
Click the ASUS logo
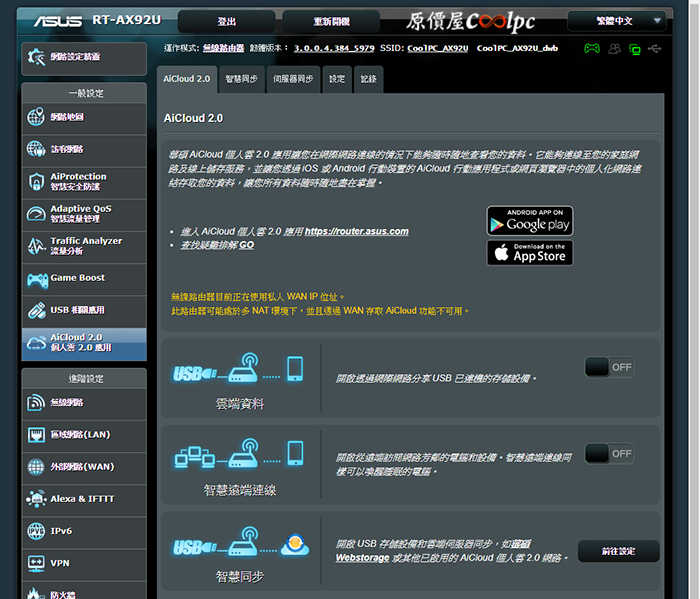tap(58, 21)
